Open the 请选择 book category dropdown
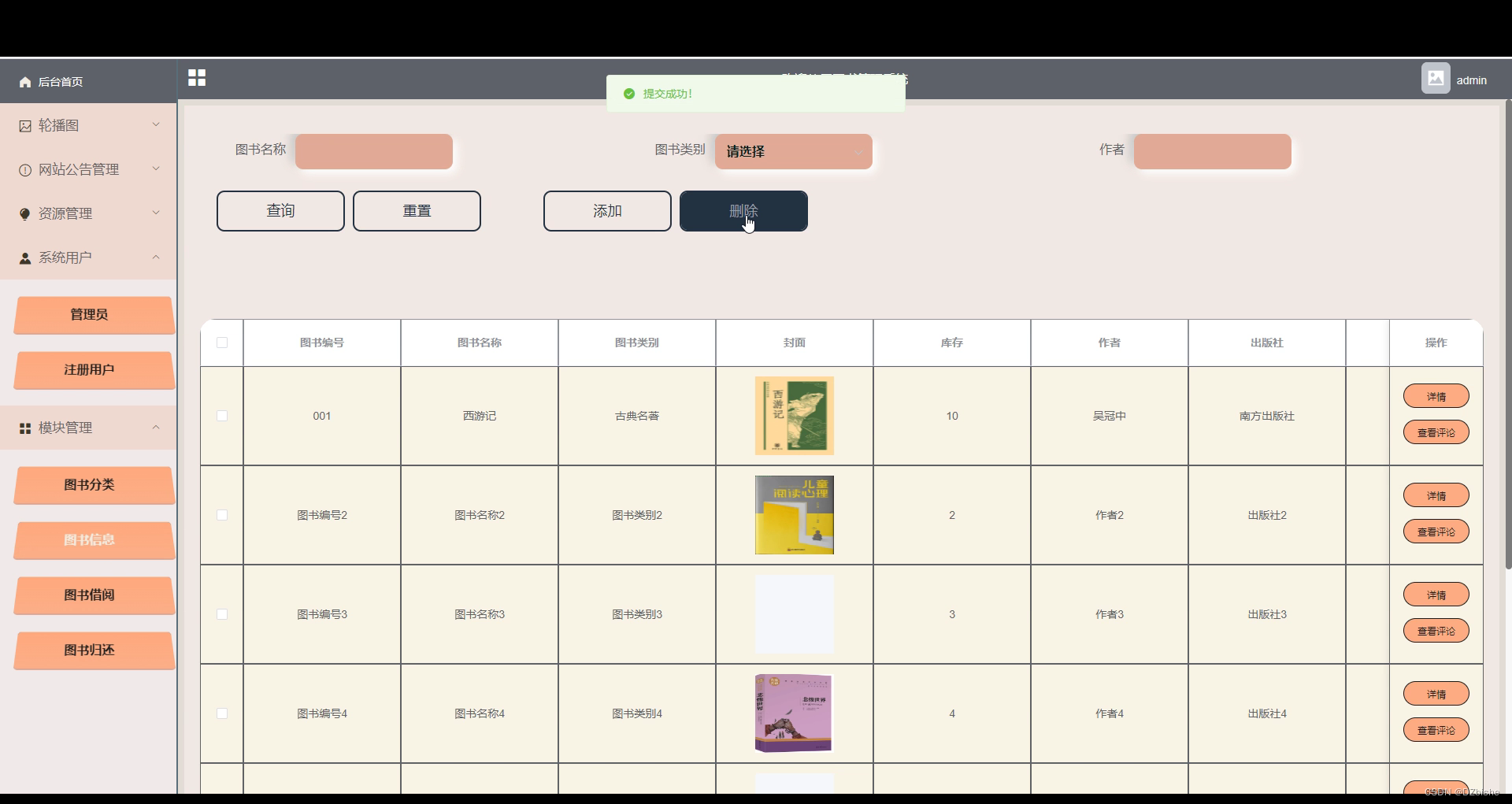This screenshot has height=804, width=1512. click(x=793, y=151)
